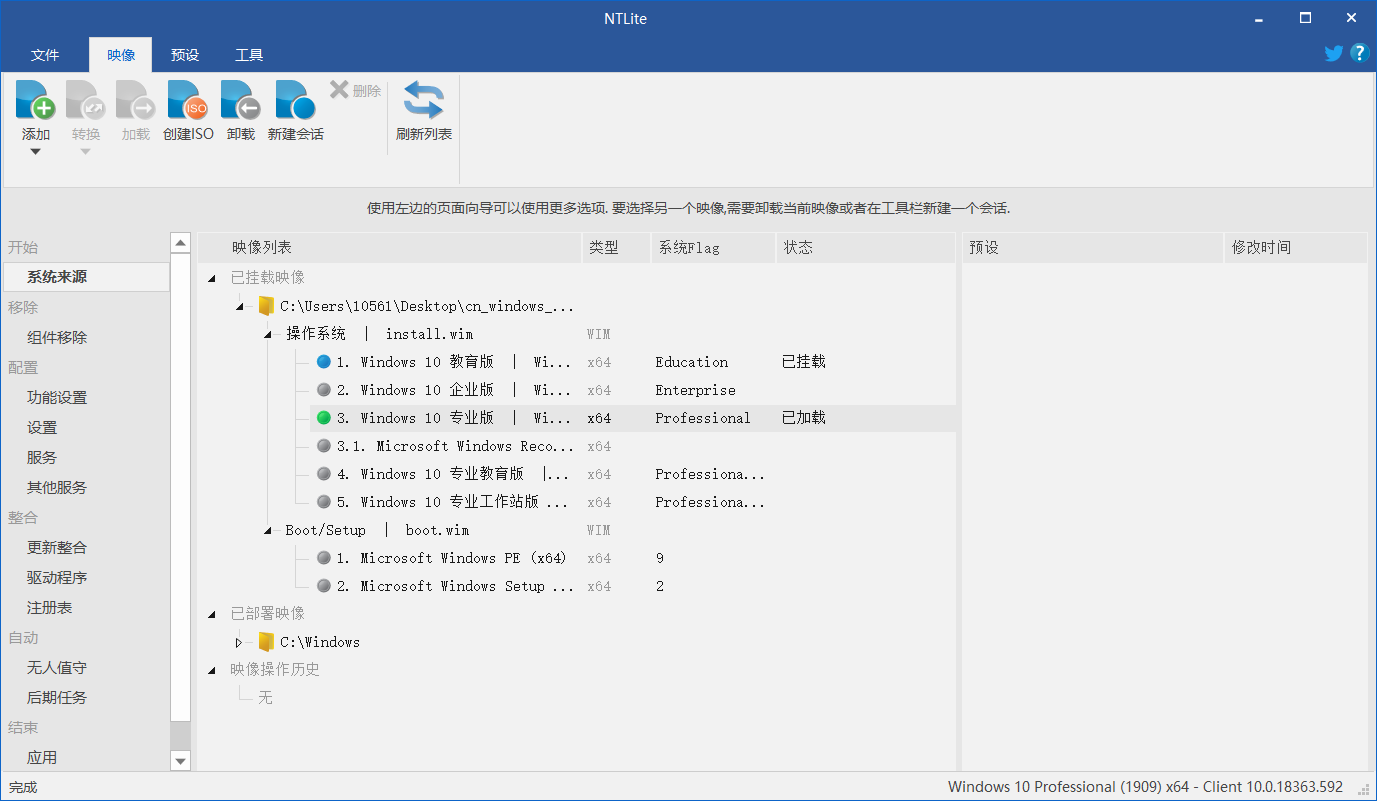Click green status dot of Windows 10 专业版

[x=323, y=418]
